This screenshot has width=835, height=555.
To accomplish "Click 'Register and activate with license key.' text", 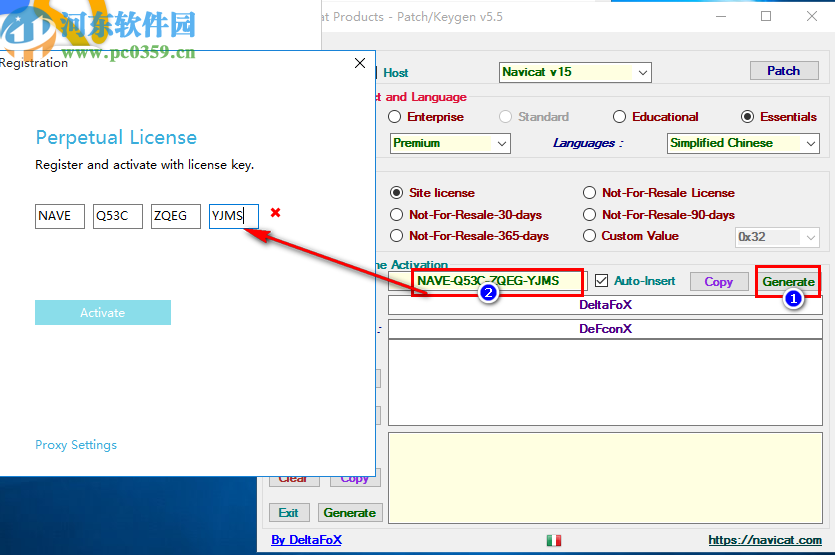I will (x=144, y=165).
